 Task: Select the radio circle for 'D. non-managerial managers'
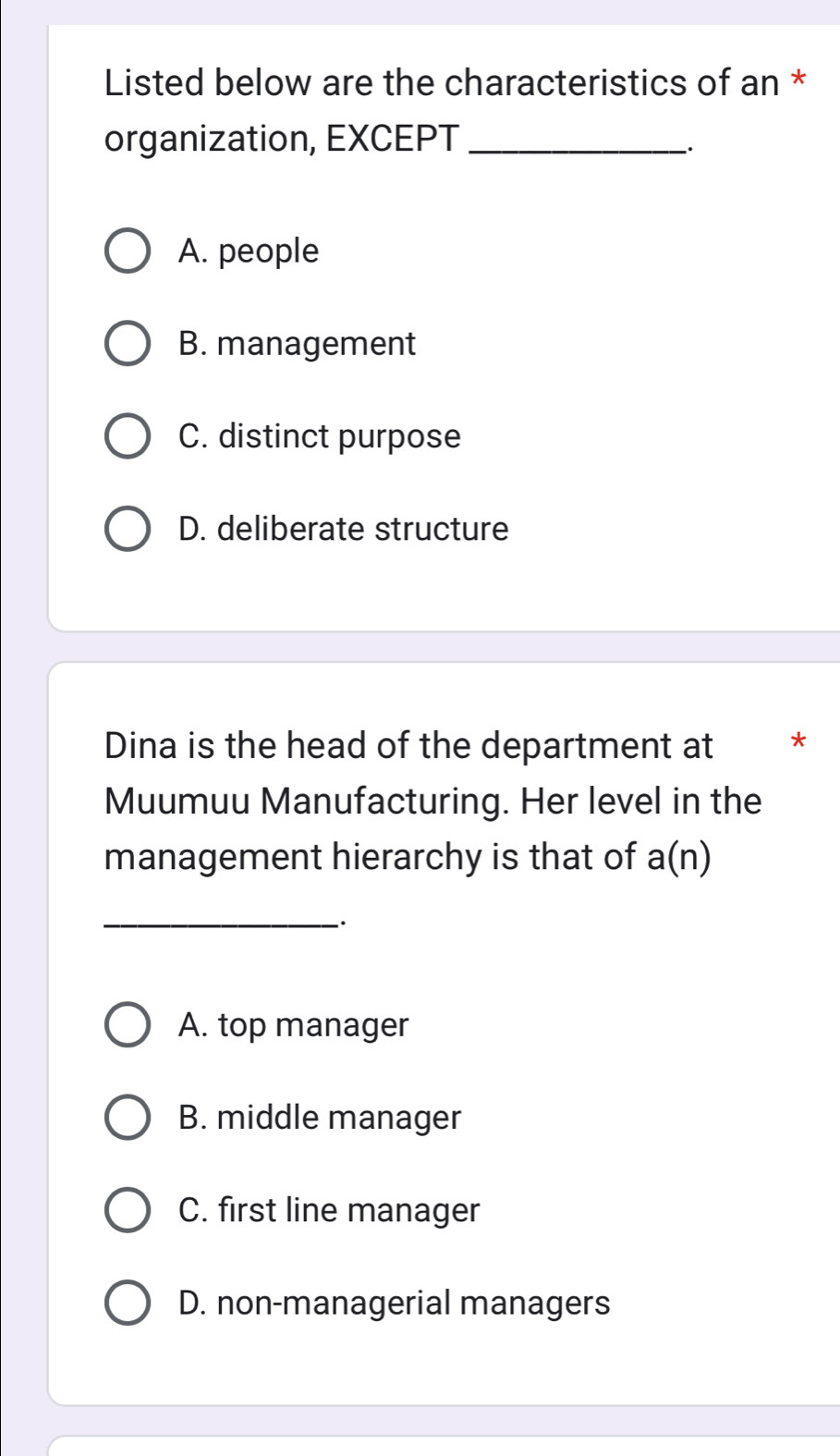(x=128, y=1303)
